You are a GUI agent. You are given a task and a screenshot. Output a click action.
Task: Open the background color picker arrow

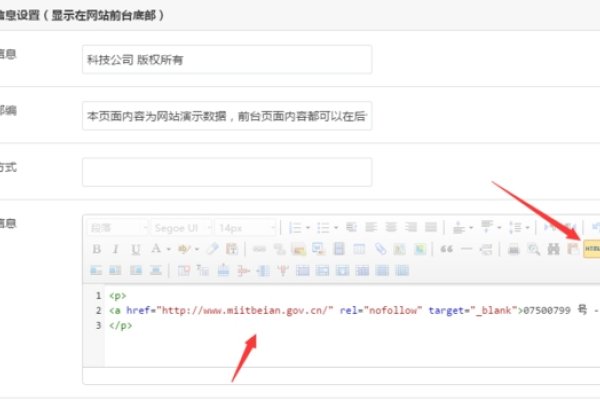point(197,249)
